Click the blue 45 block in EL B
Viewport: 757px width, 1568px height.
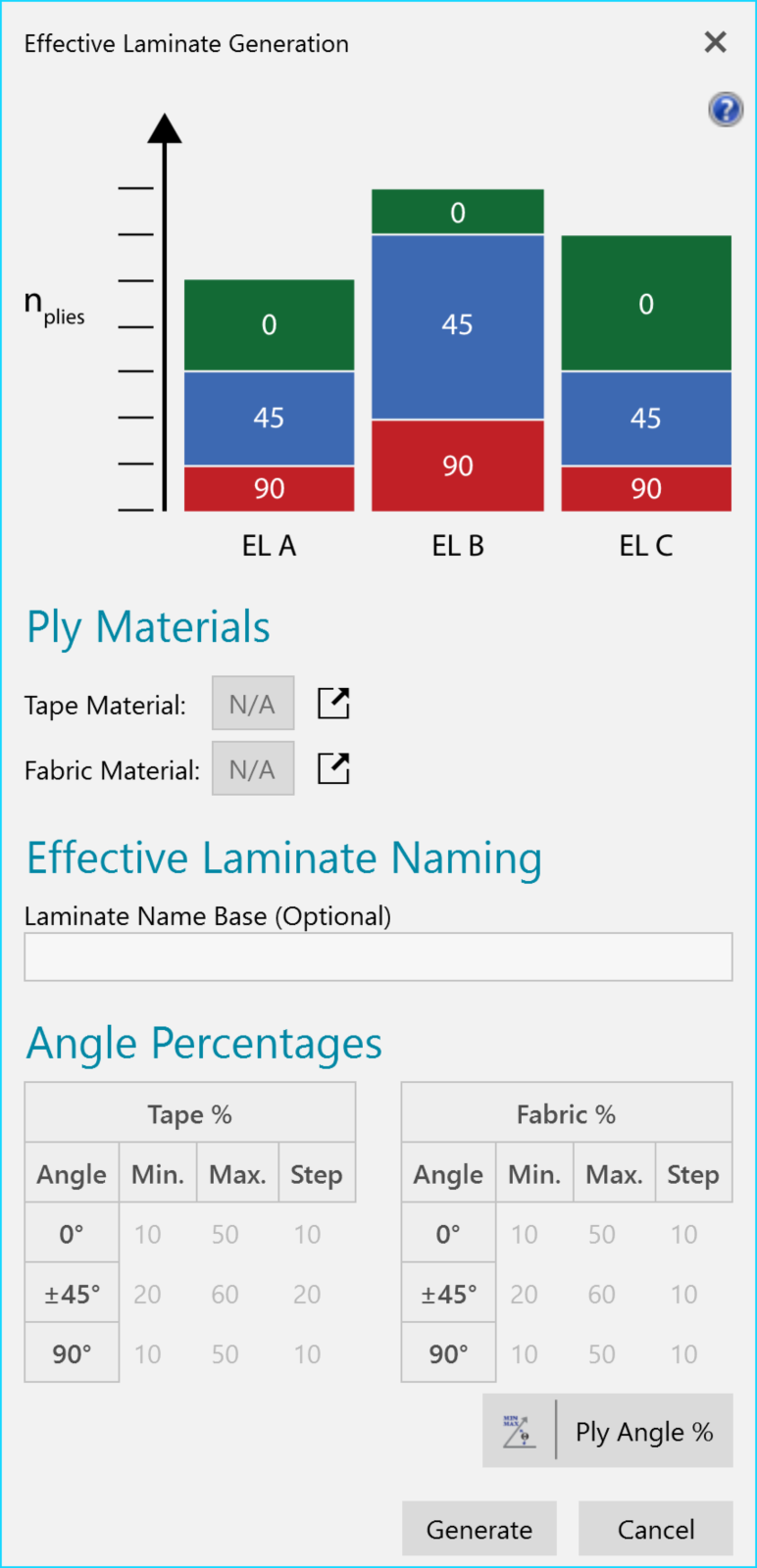[x=458, y=326]
